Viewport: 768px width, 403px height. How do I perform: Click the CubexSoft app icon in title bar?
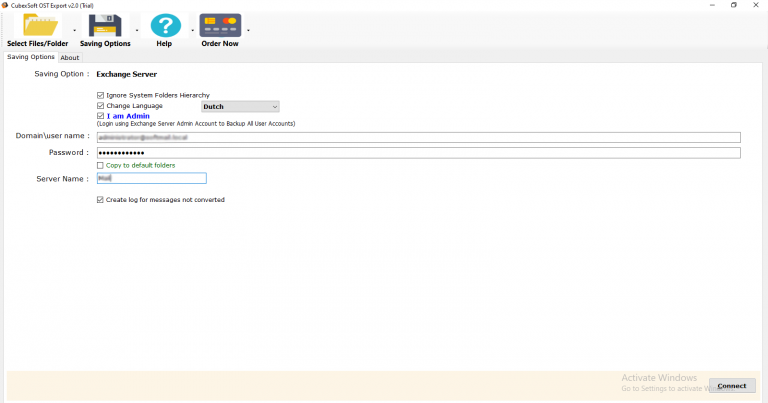click(x=6, y=5)
